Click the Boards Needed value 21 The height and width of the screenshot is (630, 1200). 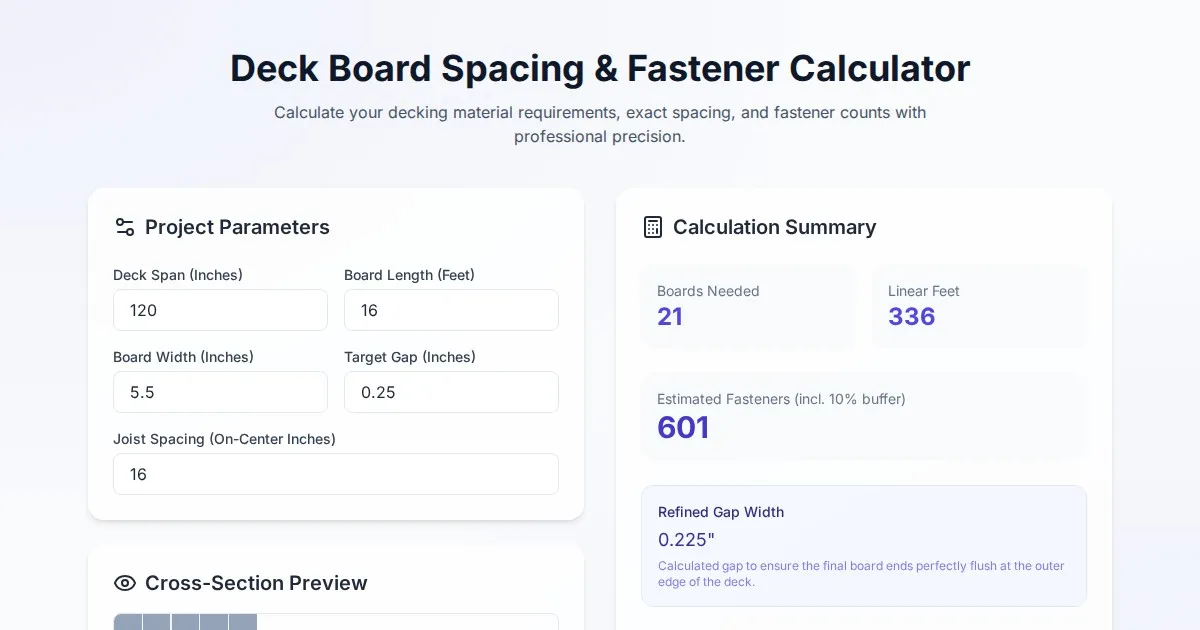click(x=670, y=317)
